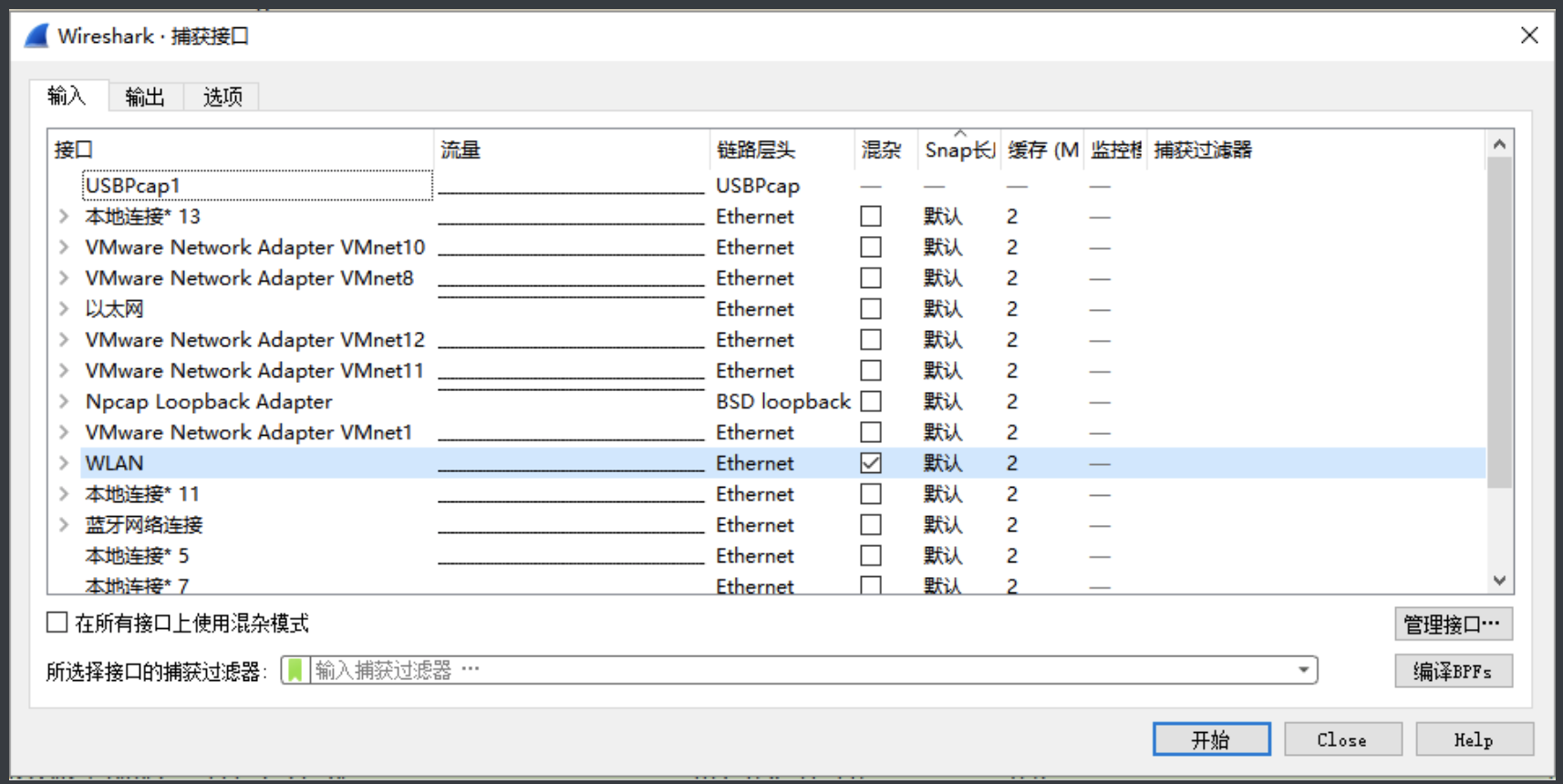Click buffer value 2 in 以太网 row
This screenshot has width=1563, height=784.
click(x=1012, y=309)
